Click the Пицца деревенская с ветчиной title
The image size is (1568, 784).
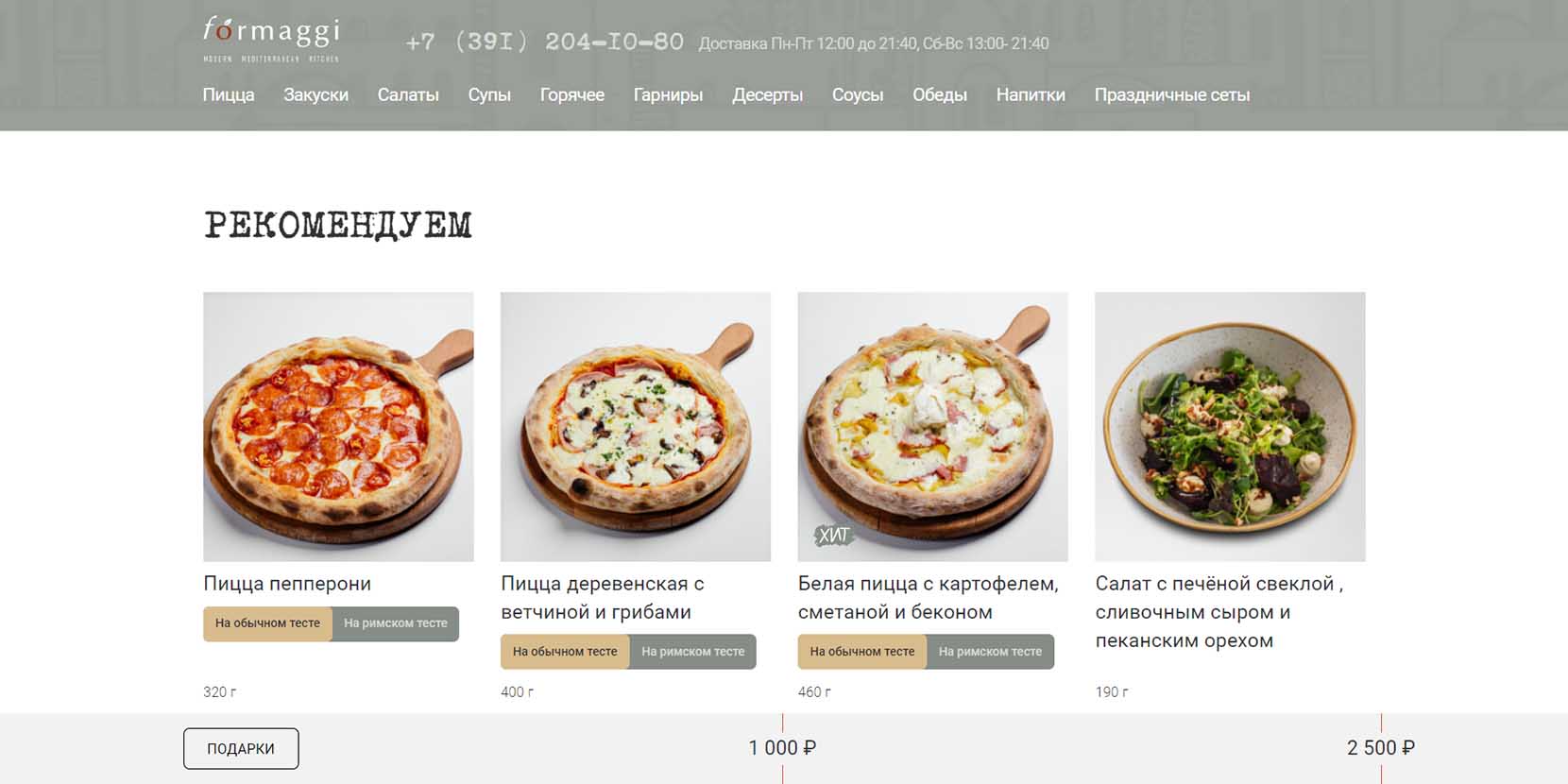[x=603, y=598]
